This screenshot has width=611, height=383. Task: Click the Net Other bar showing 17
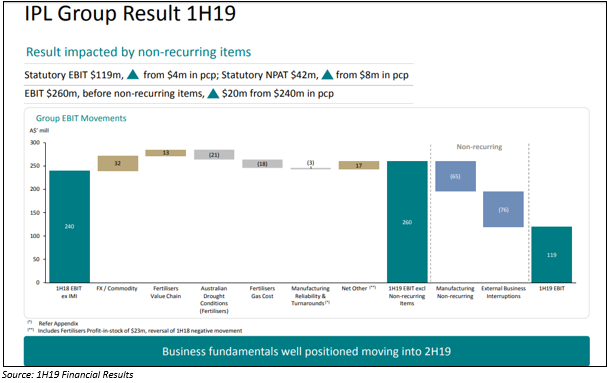[x=359, y=165]
